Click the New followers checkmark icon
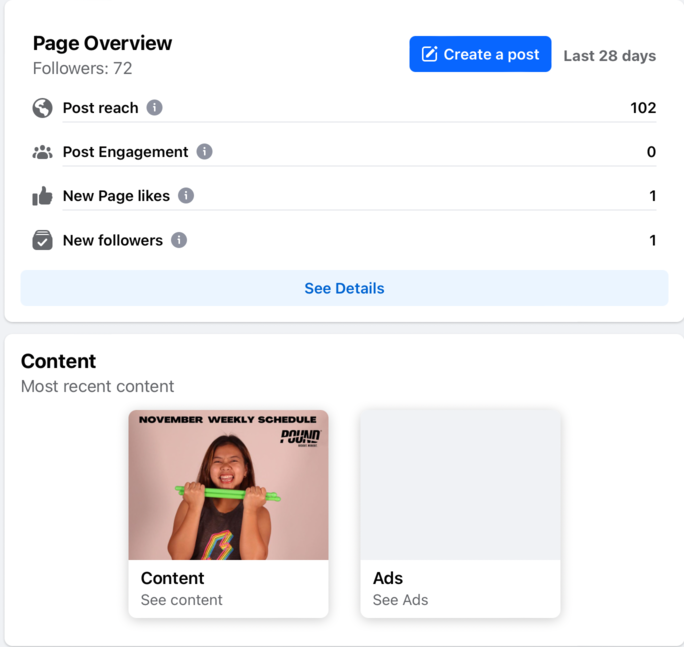The width and height of the screenshot is (684, 647). click(x=42, y=240)
